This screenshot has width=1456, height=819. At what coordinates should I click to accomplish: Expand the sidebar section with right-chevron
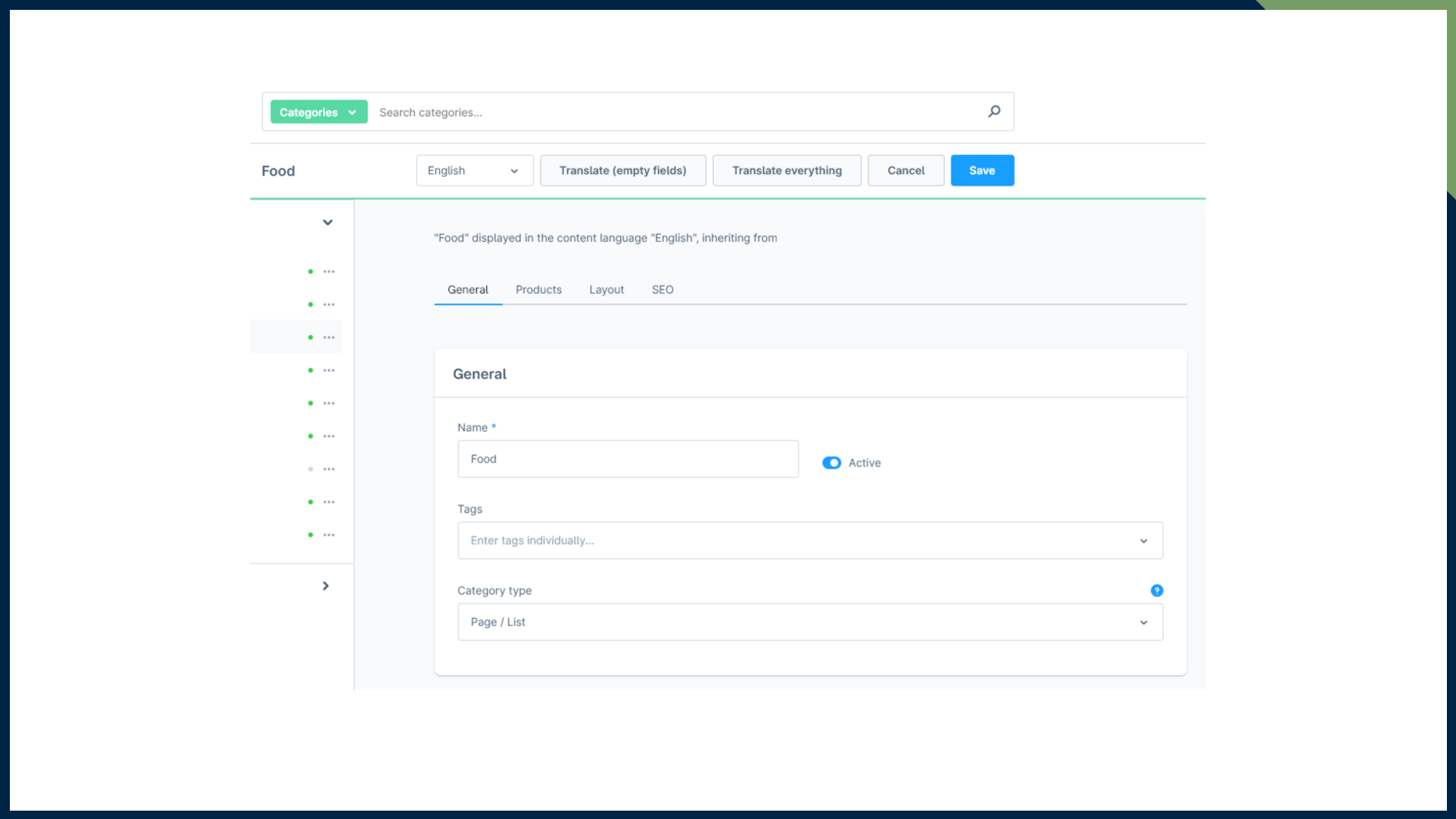click(x=325, y=585)
